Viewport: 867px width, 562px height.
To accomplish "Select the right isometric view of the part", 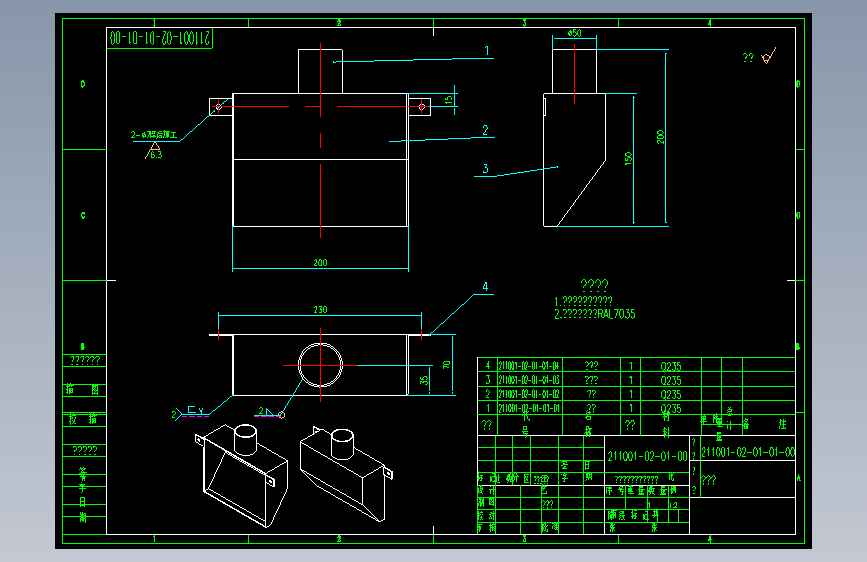I will (x=346, y=474).
